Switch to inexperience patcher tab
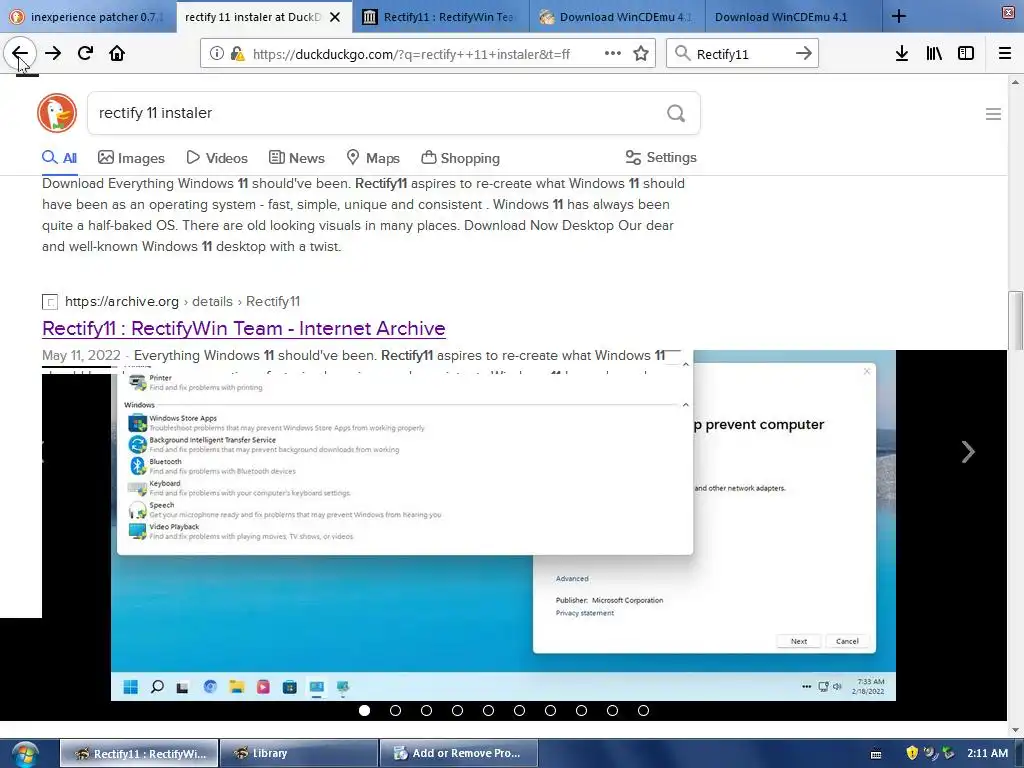The width and height of the screenshot is (1024, 768). (88, 17)
